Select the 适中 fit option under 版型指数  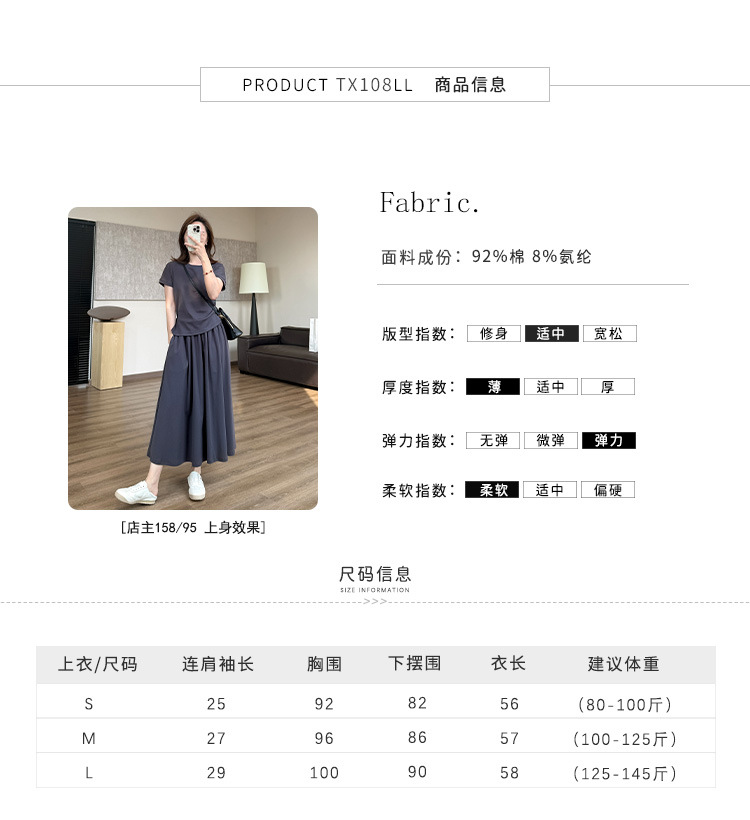point(552,334)
